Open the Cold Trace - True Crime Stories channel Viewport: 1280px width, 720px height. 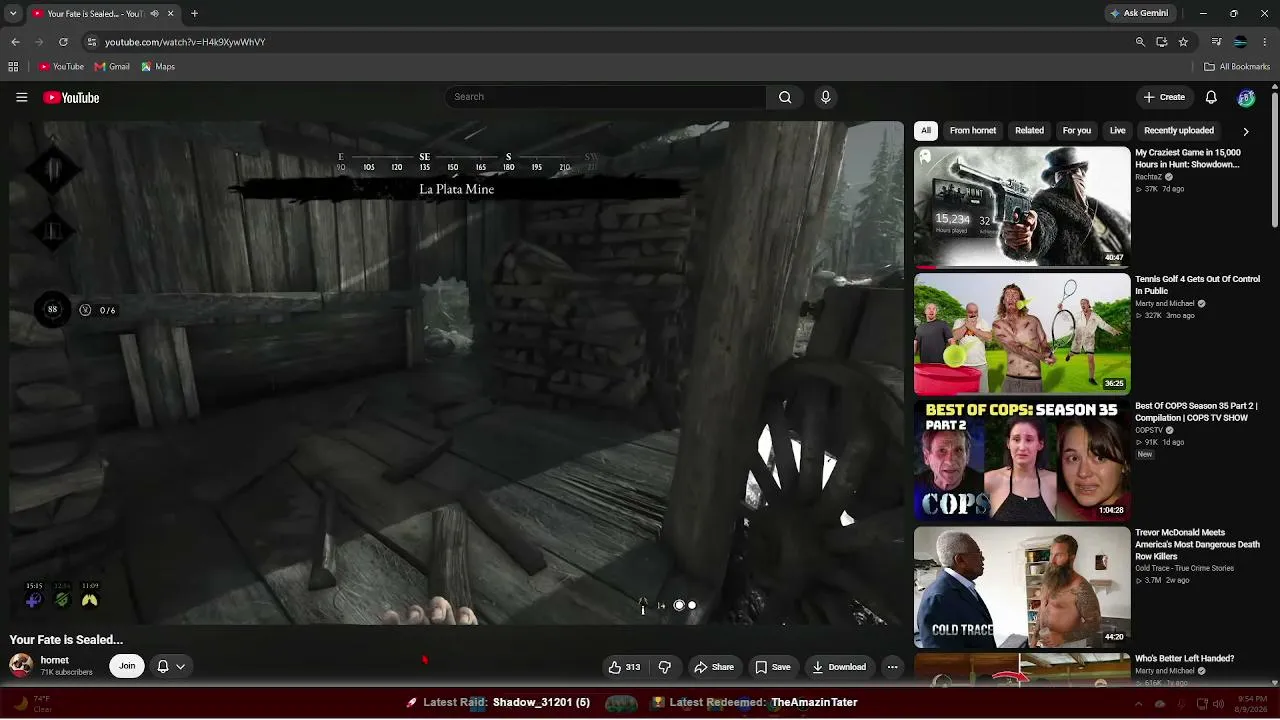coord(1184,569)
